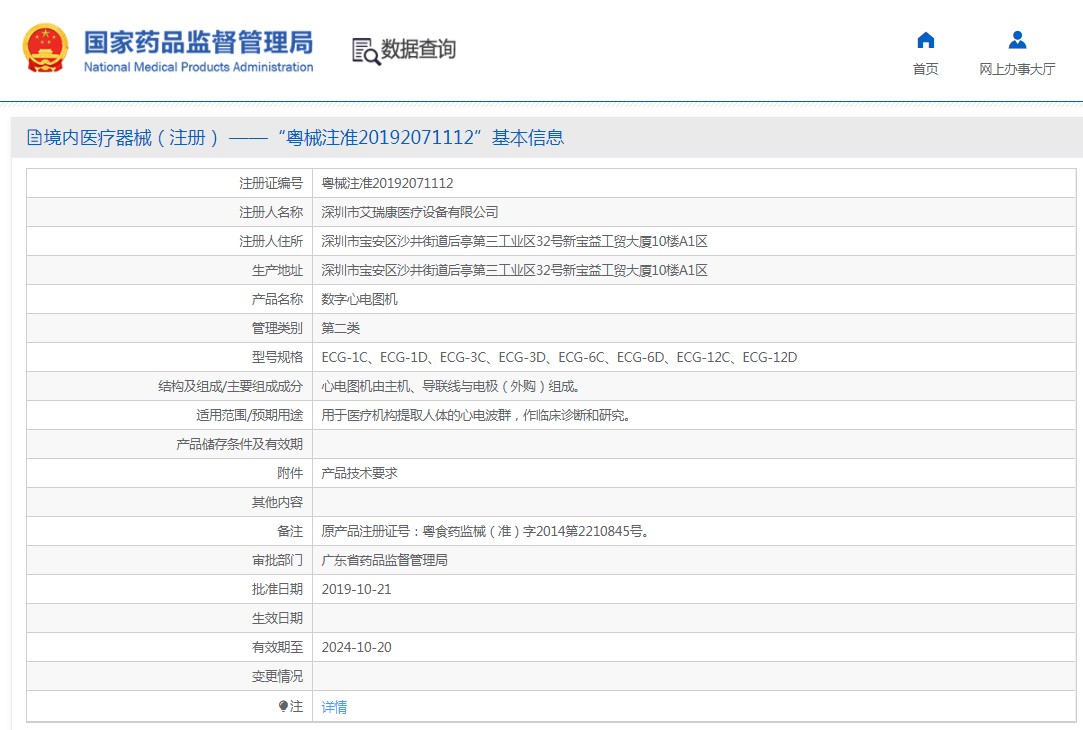Click the national emblem logo
1083x730 pixels.
(46, 48)
